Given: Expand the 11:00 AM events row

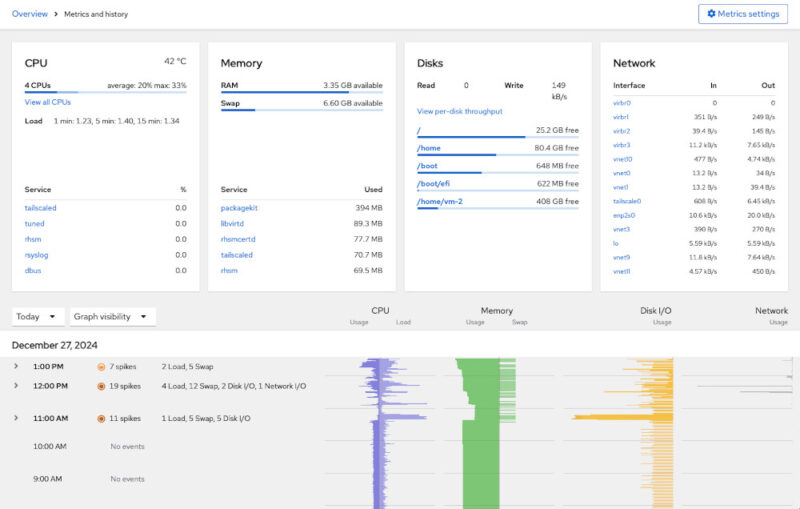Looking at the screenshot, I should [x=16, y=418].
